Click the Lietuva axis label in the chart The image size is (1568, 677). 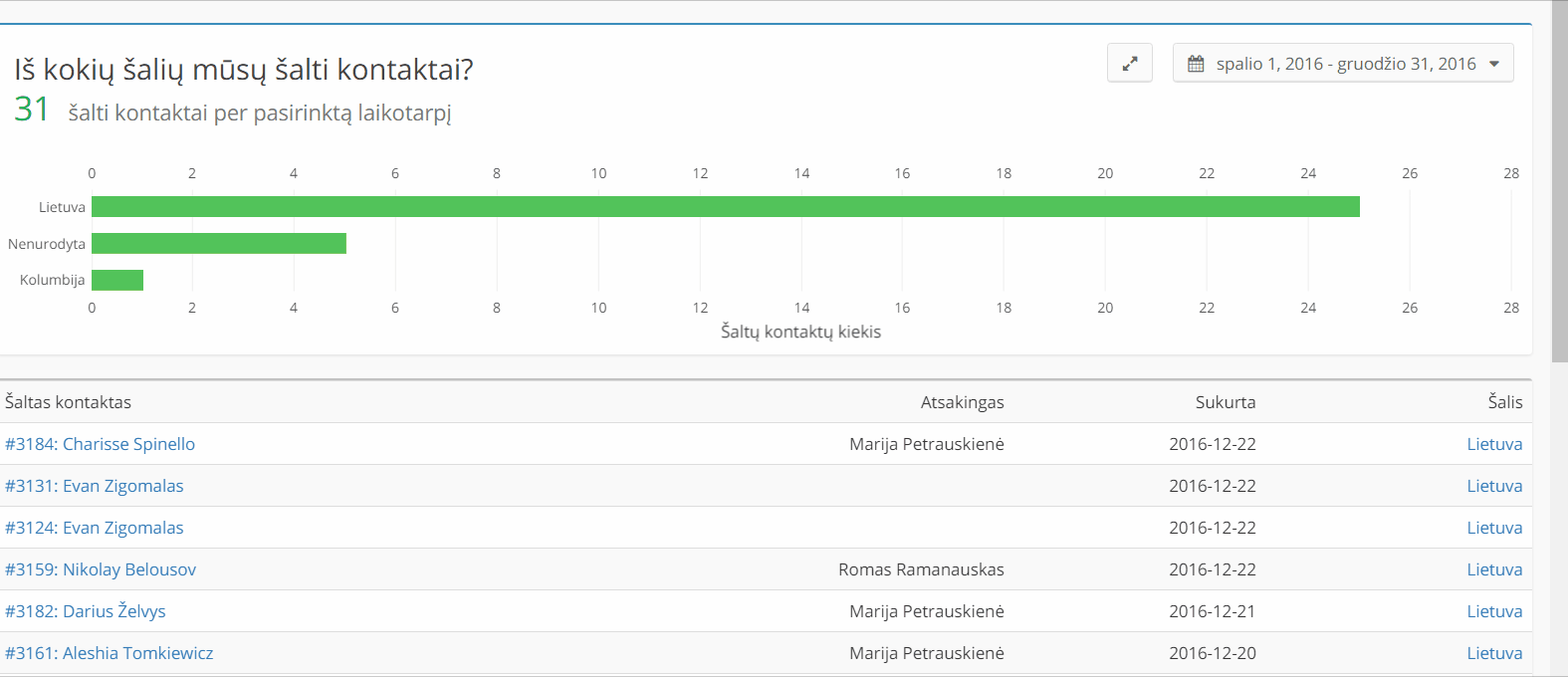62,207
